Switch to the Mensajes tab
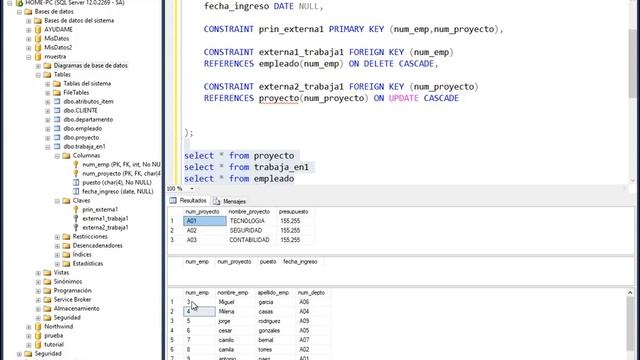 (x=230, y=201)
